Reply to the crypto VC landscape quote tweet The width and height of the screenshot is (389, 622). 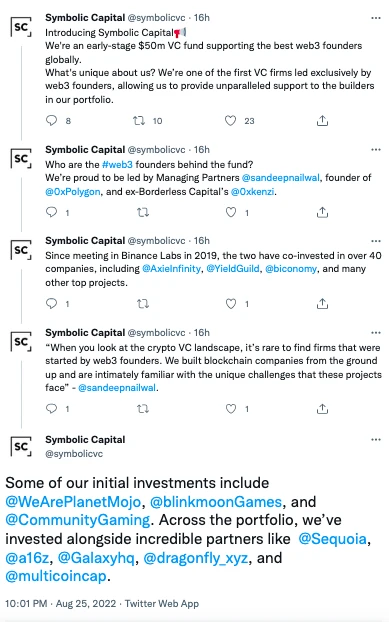[52, 409]
